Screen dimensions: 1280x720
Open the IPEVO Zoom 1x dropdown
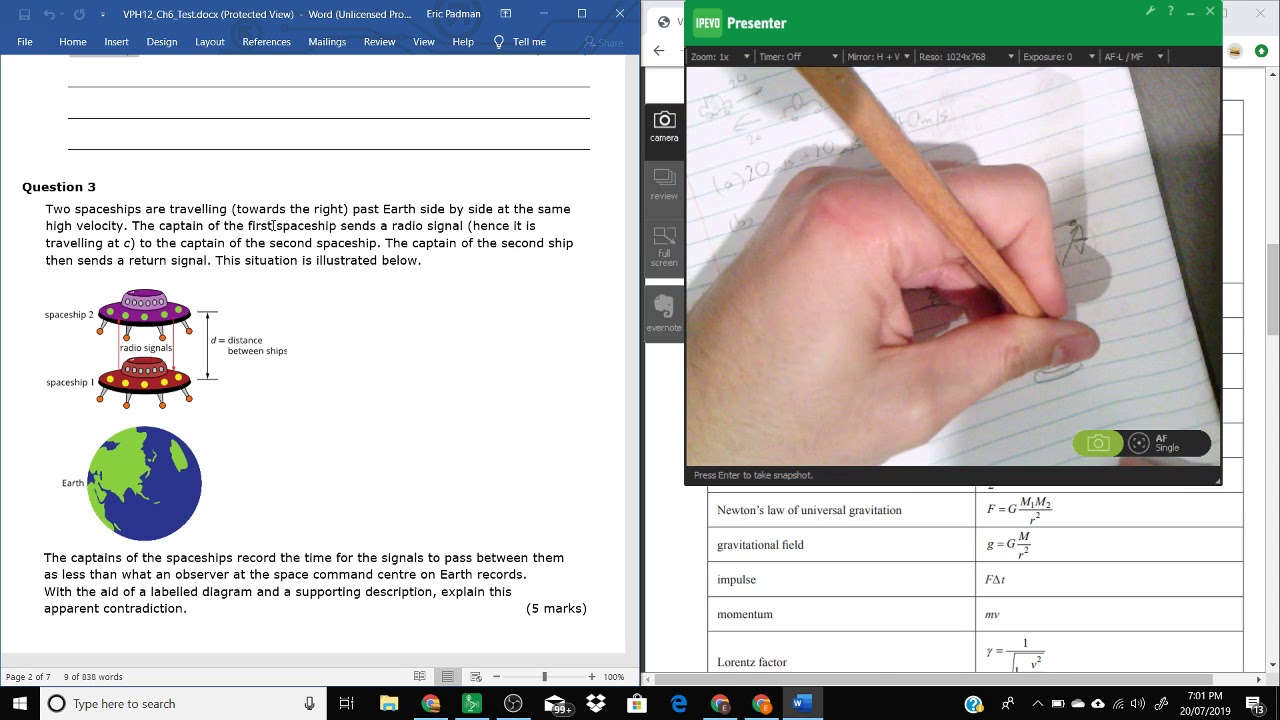(720, 57)
